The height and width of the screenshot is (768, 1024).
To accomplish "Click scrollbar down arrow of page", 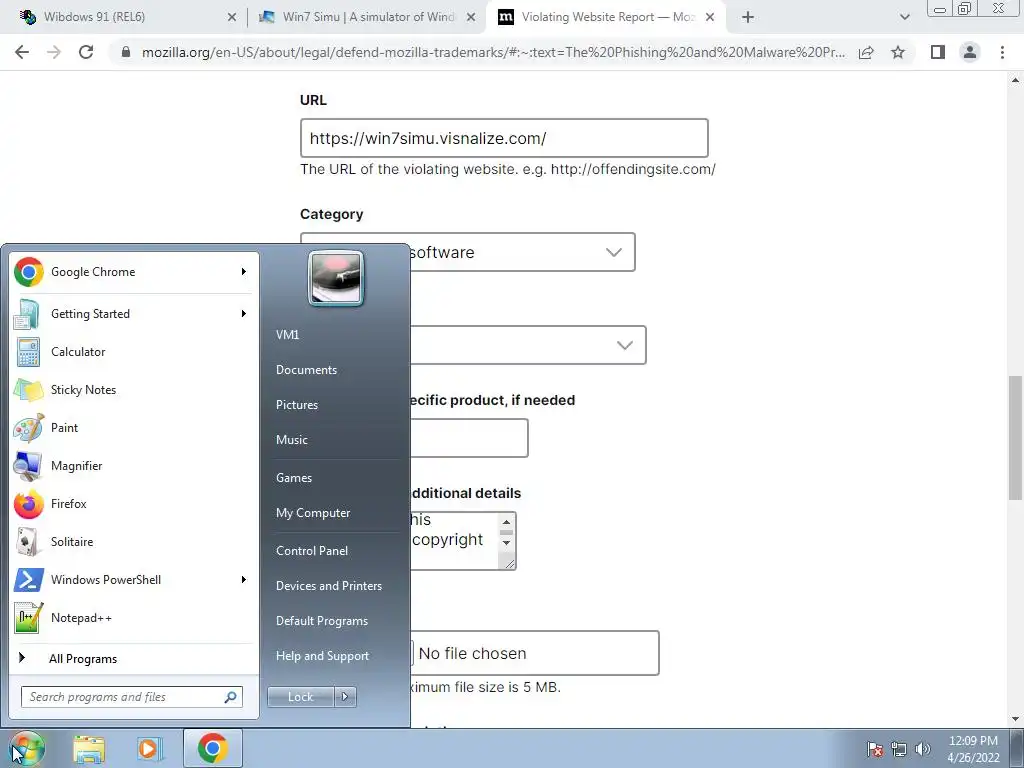I will tap(1016, 720).
